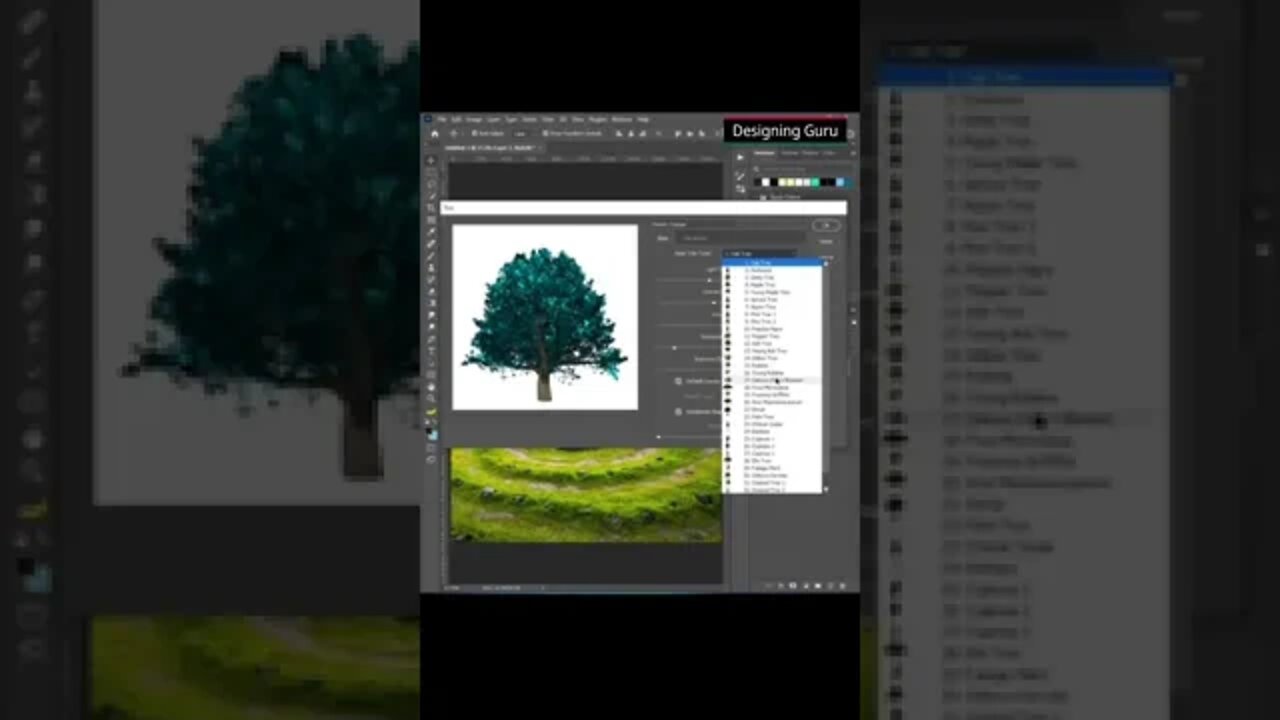This screenshot has height=720, width=1280.
Task: Click the play icon beside Swatches panel
Action: (x=740, y=157)
